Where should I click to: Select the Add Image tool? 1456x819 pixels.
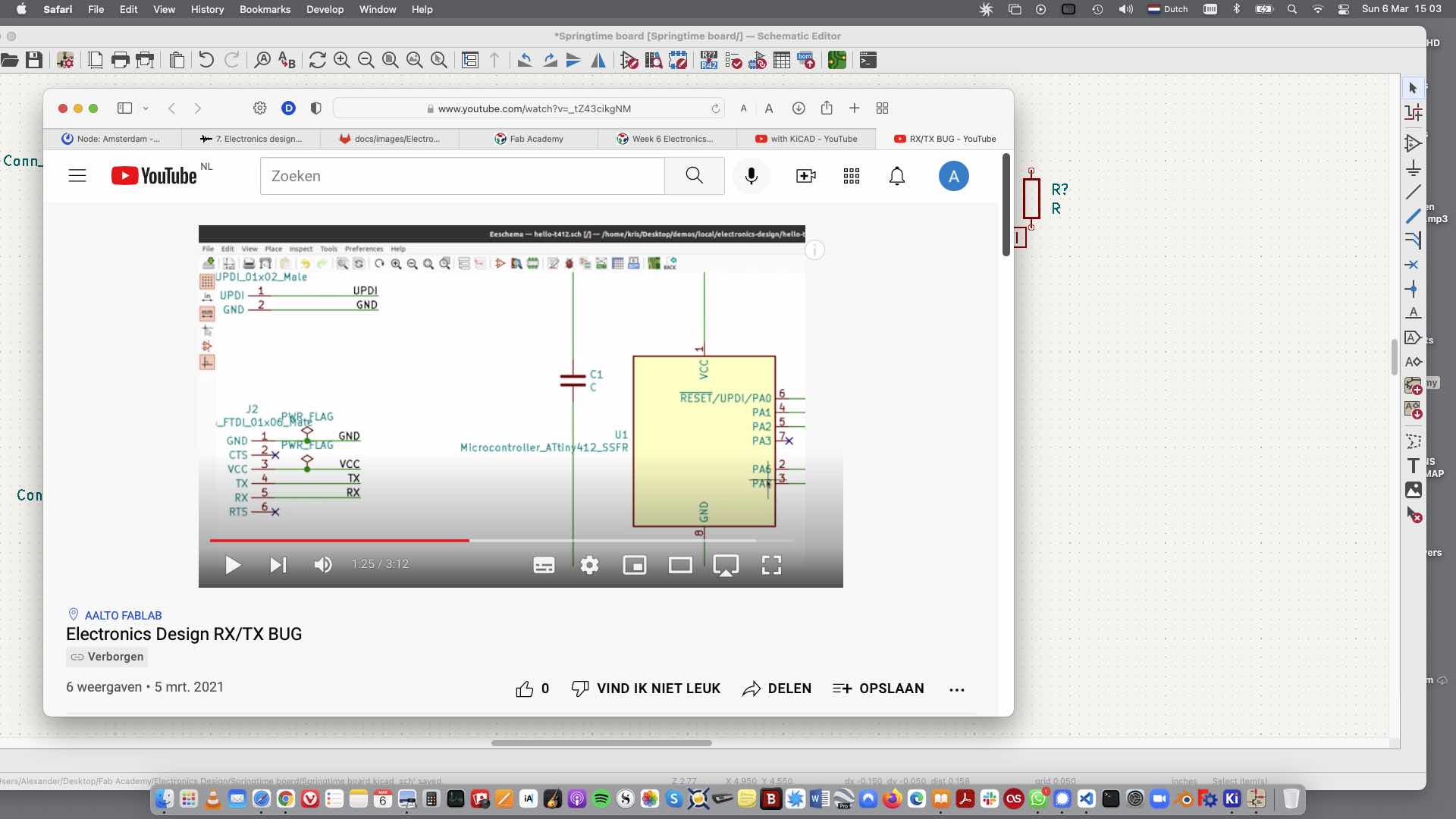tap(1413, 490)
